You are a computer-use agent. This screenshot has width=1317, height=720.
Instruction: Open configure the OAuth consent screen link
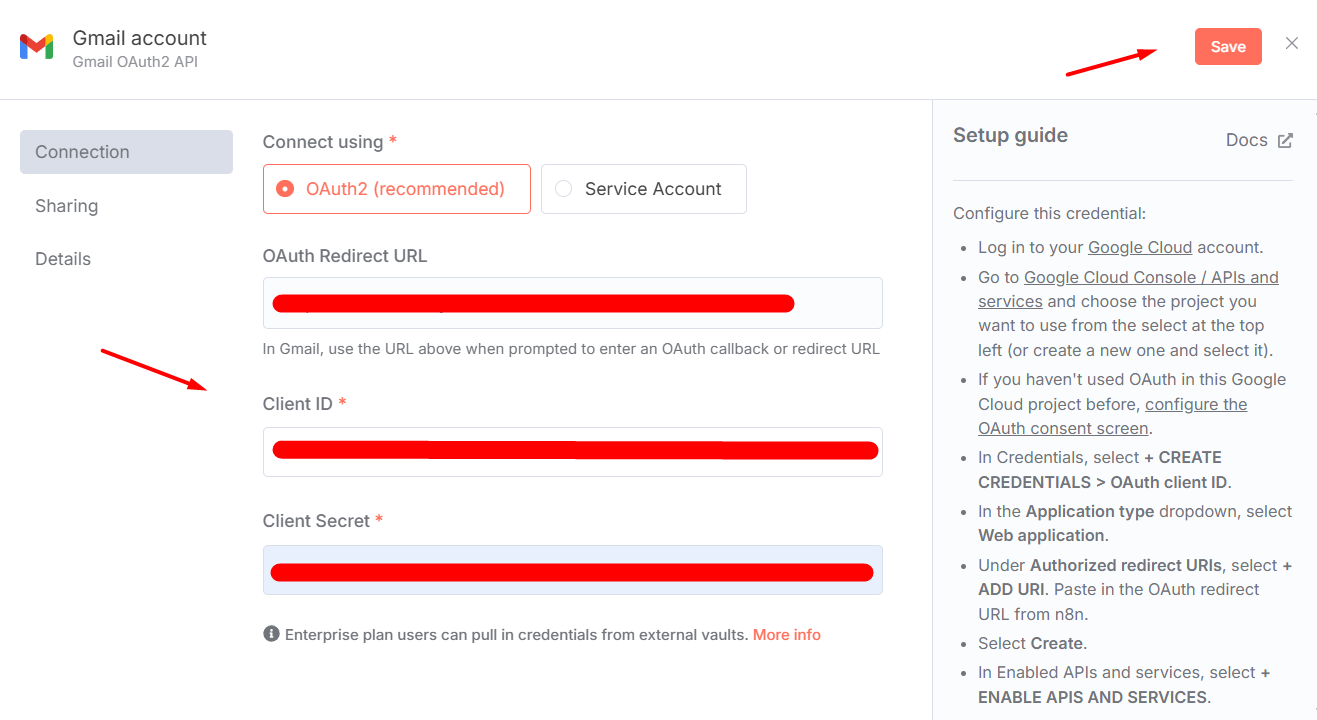[1113, 416]
